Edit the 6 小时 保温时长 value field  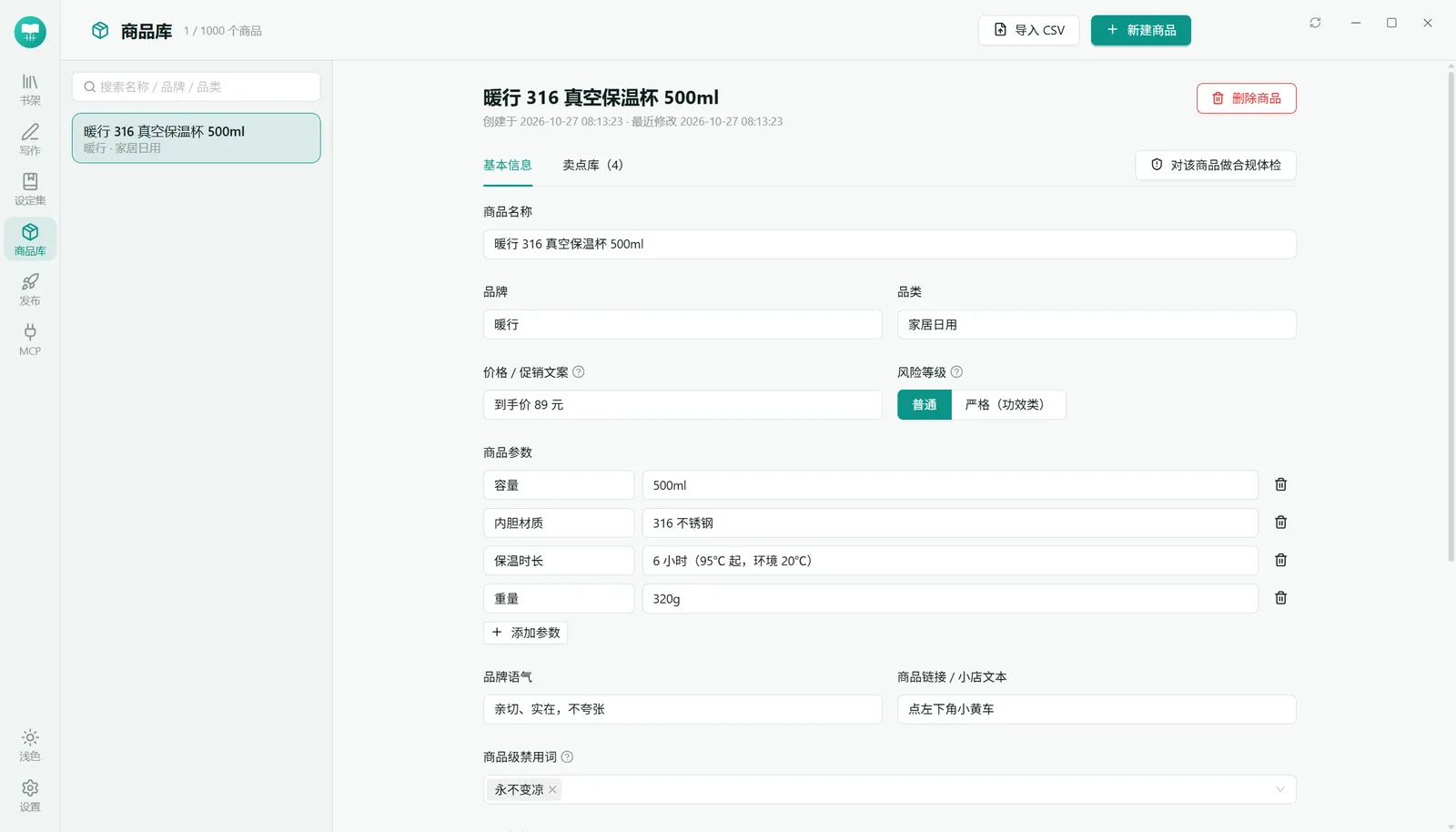[x=950, y=561]
